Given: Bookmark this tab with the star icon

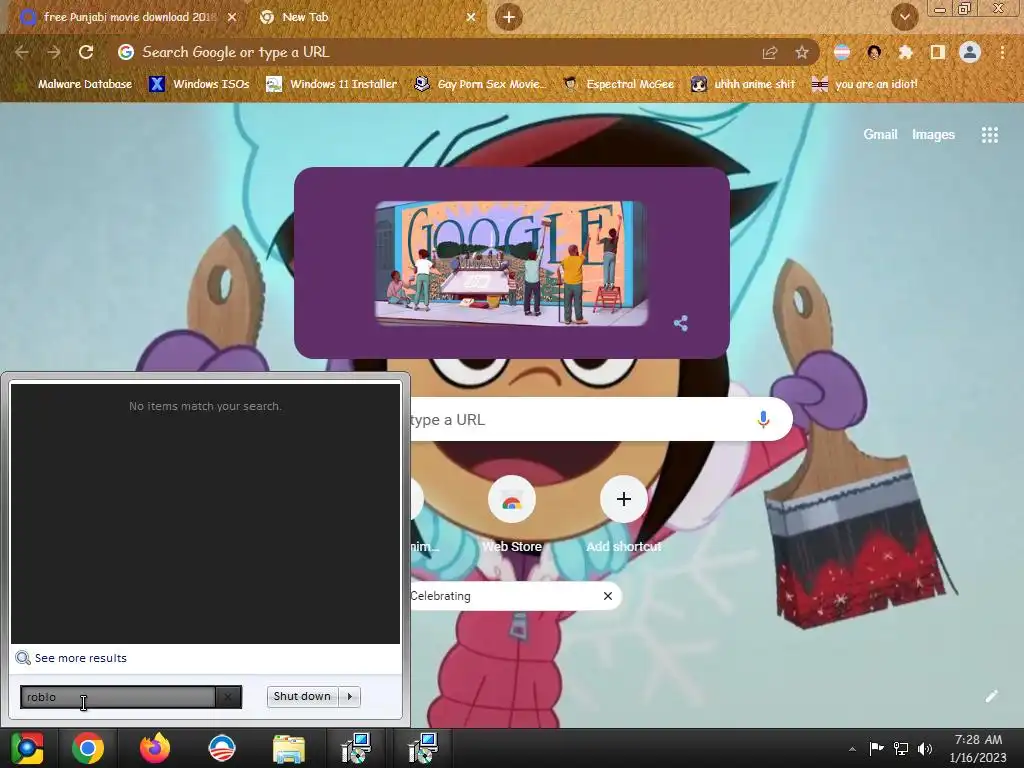Looking at the screenshot, I should [802, 52].
